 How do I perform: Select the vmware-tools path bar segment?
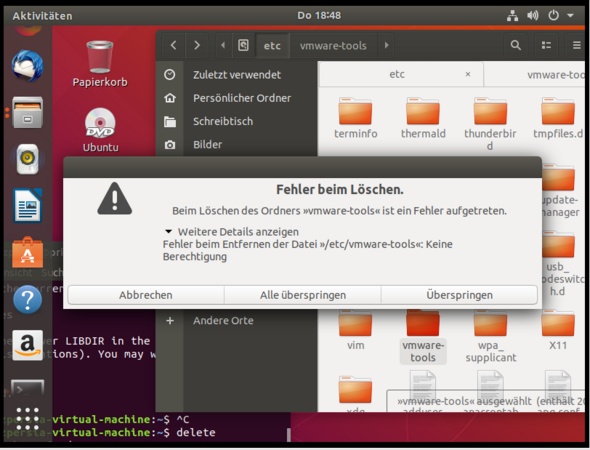point(333,46)
